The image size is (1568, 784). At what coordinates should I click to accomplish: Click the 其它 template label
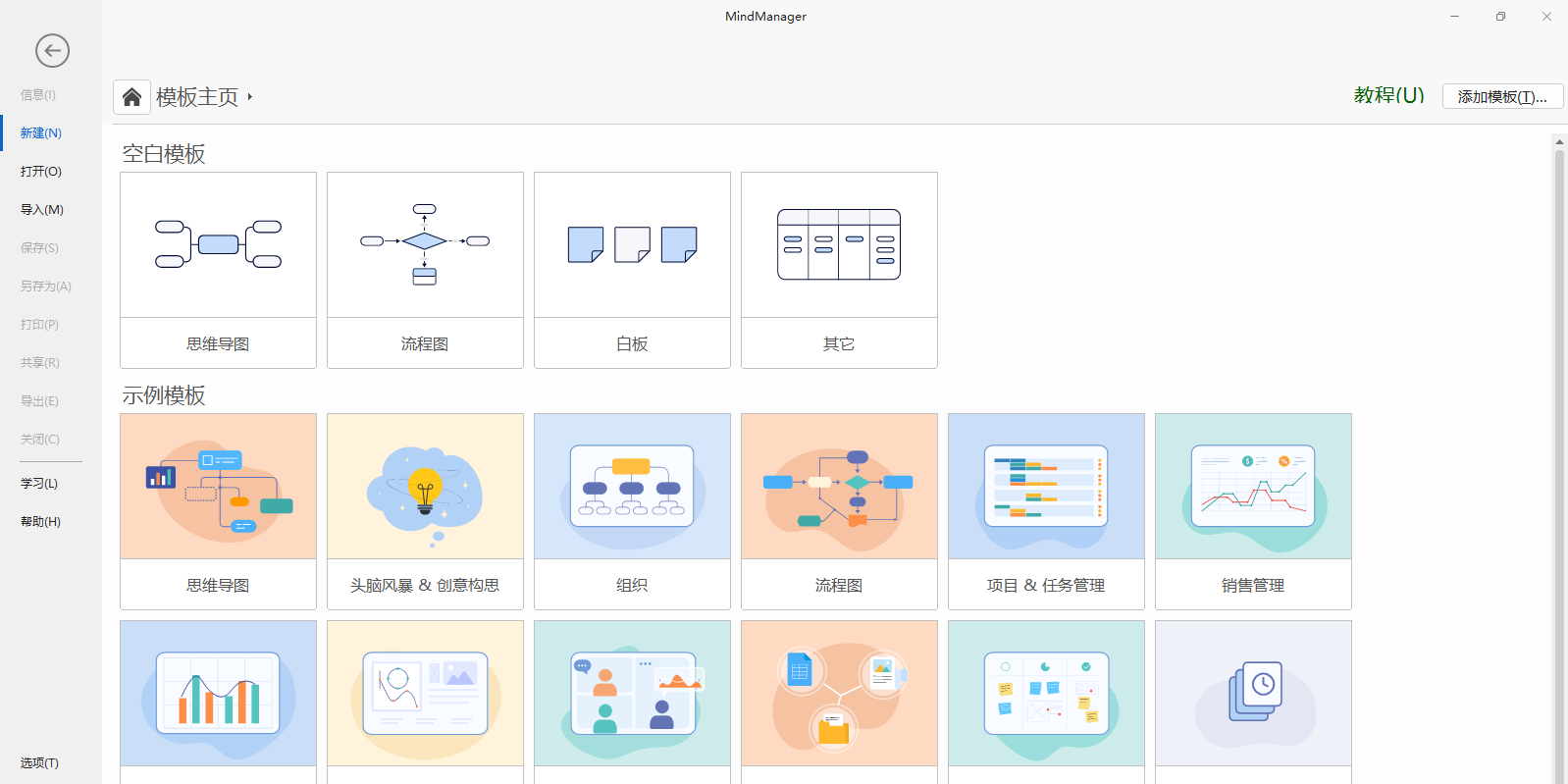point(839,344)
